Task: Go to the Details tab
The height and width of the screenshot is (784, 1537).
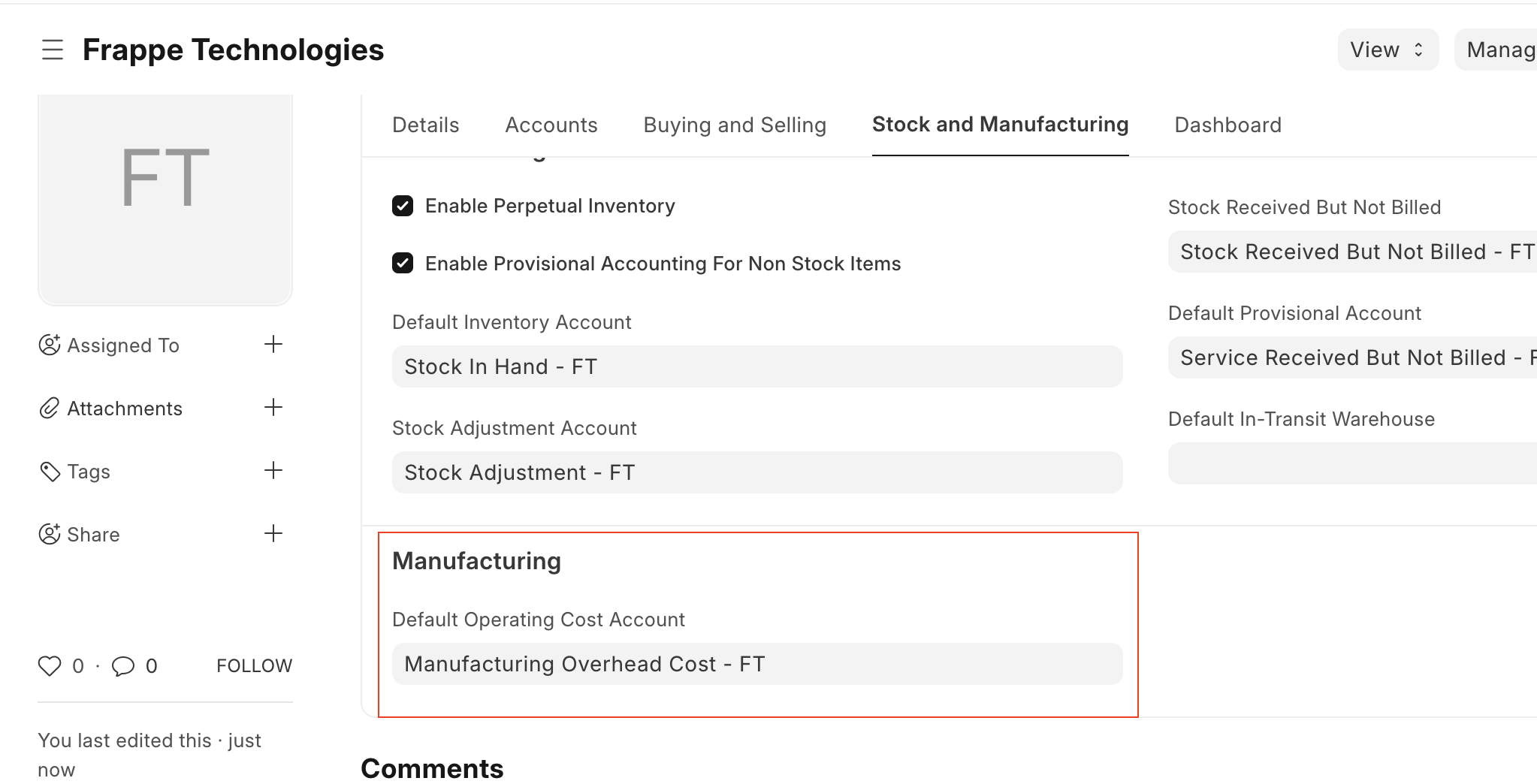Action: click(x=425, y=125)
